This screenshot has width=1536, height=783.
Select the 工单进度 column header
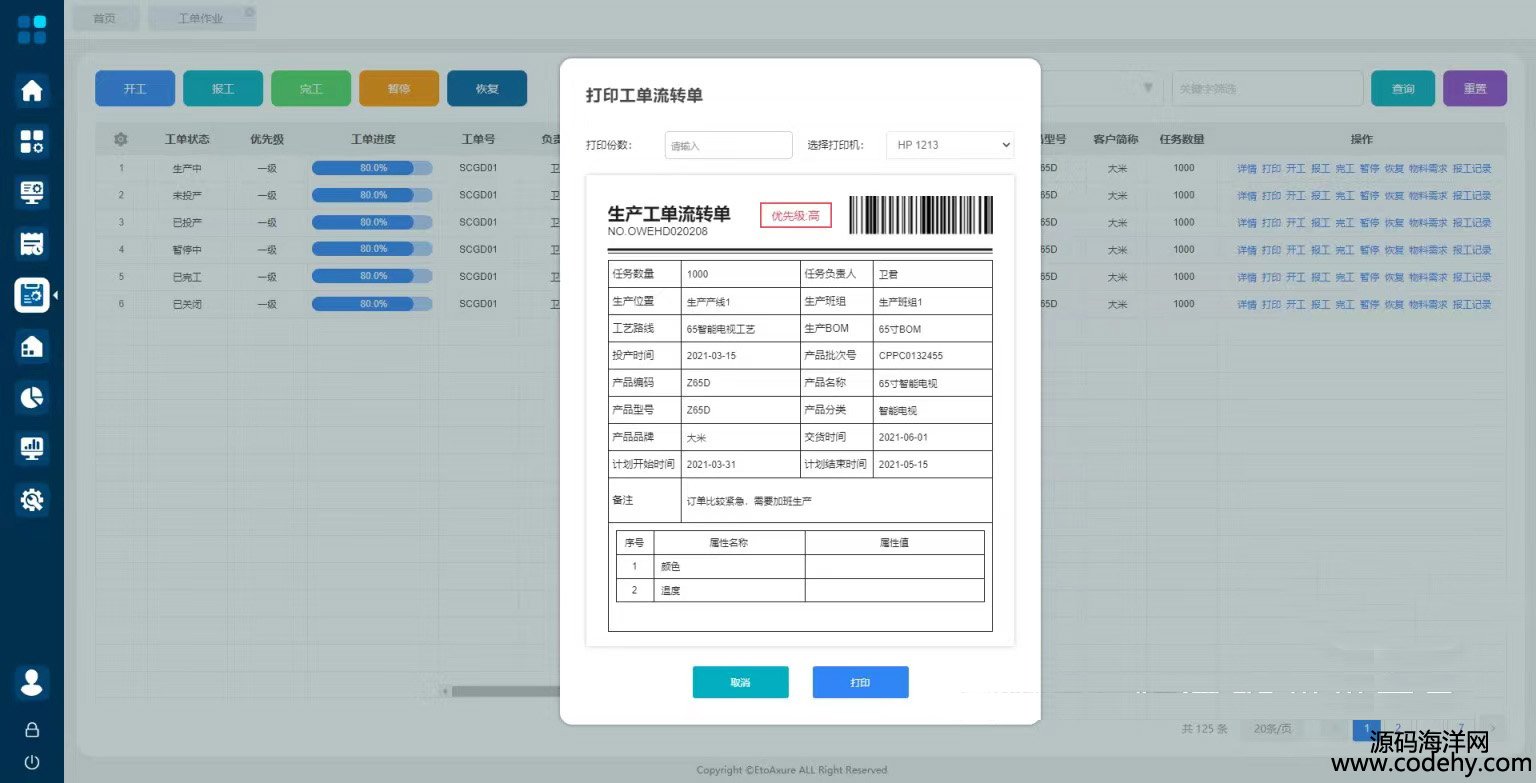tap(373, 139)
